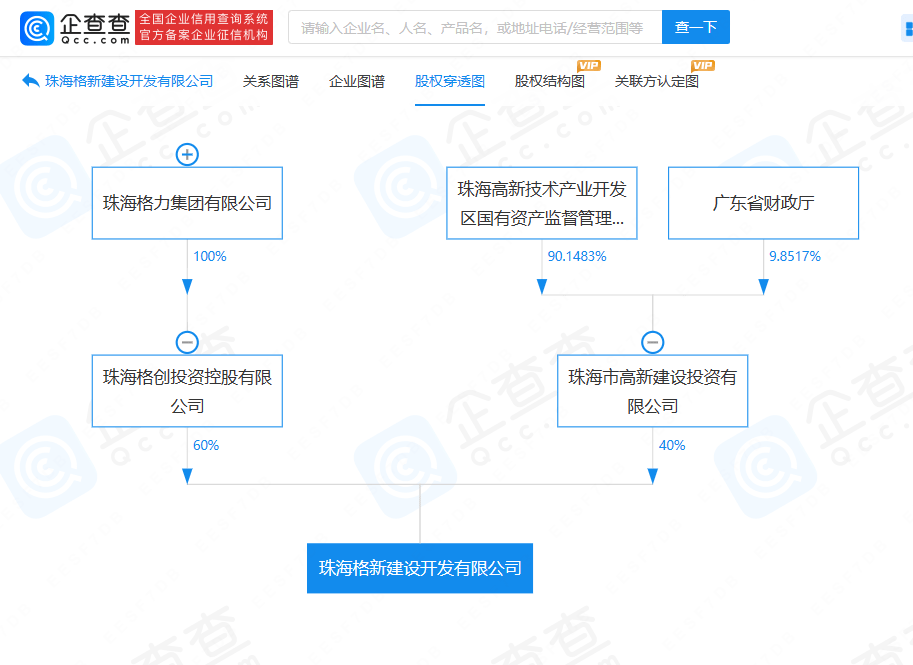913x665 pixels.
Task: Click the 100% shareholding label
Action: click(x=210, y=256)
